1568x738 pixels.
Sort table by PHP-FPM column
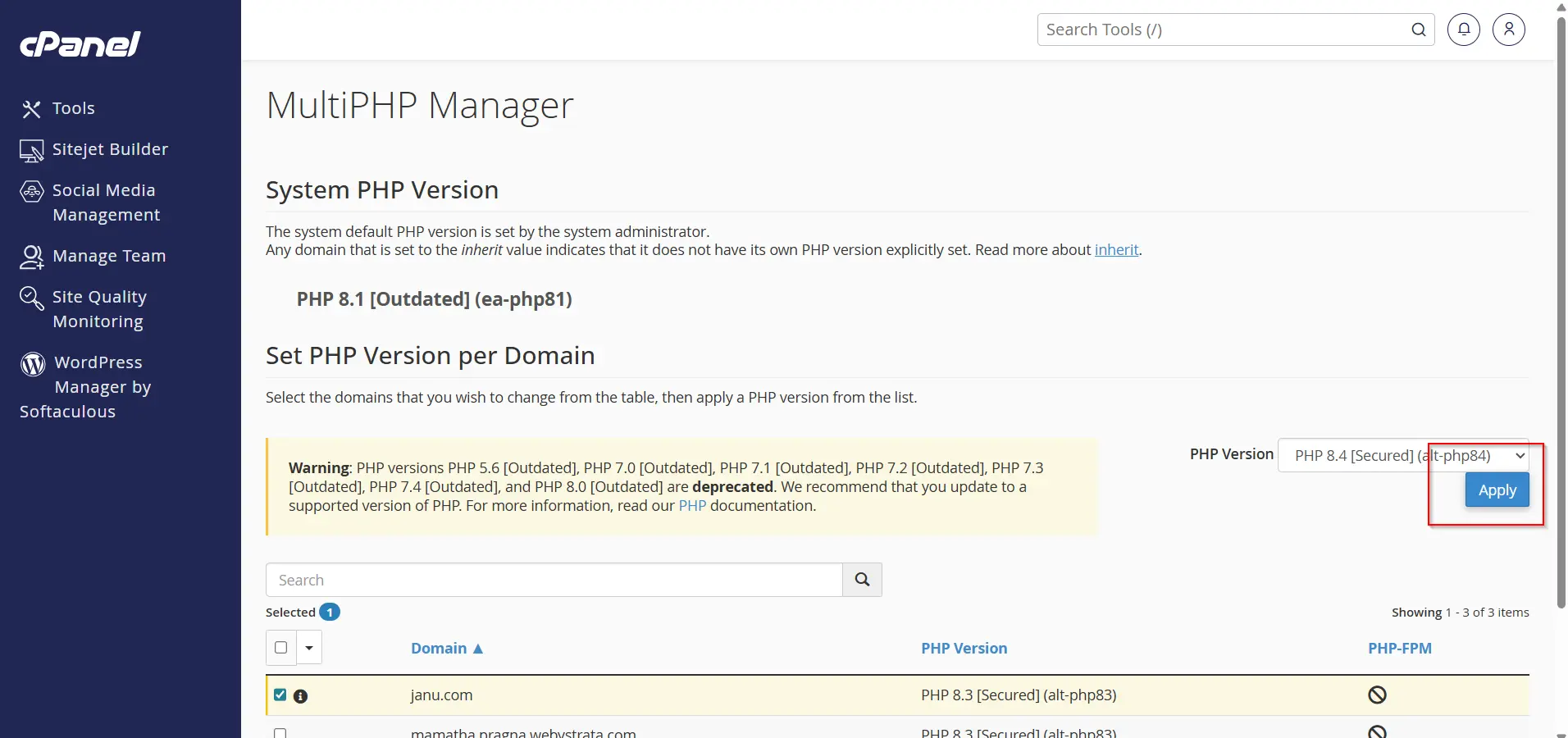[x=1399, y=649]
